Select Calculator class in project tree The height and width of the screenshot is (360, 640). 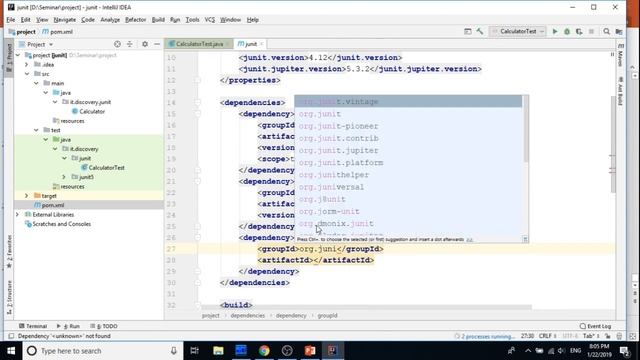tap(89, 111)
